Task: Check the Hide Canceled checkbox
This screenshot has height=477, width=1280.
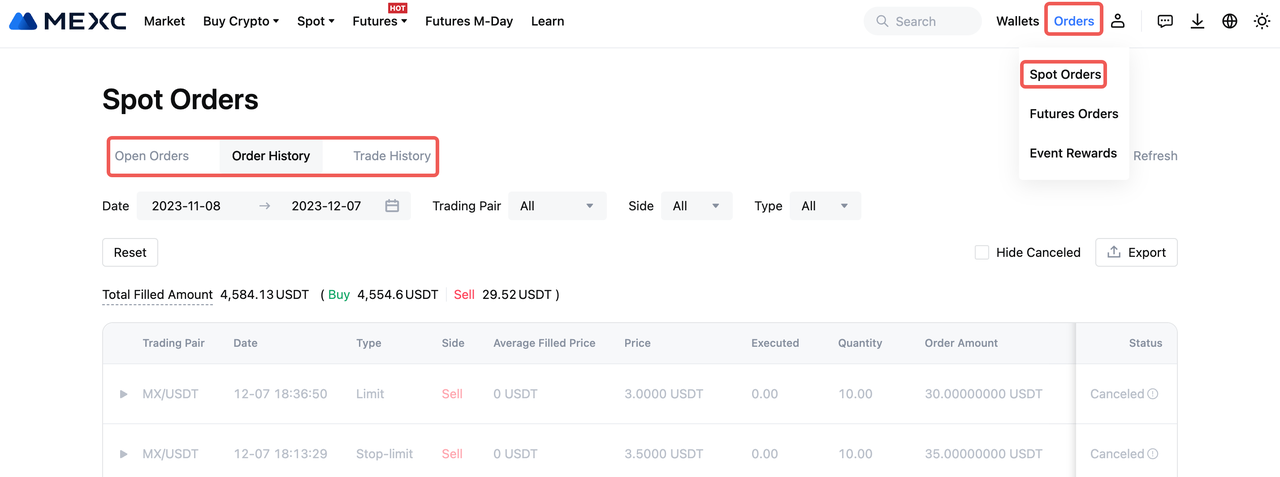Action: point(982,253)
